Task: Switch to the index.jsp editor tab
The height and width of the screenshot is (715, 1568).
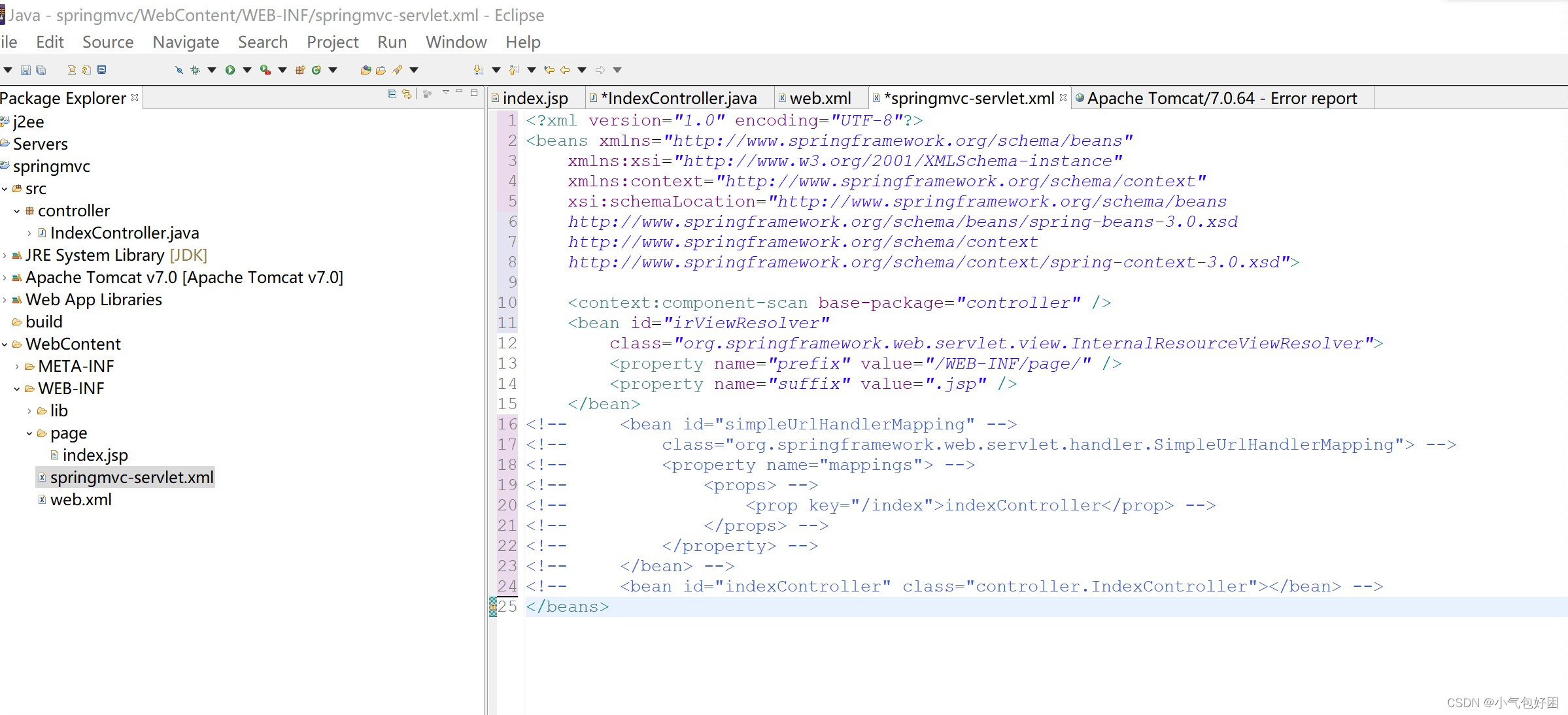Action: [536, 98]
